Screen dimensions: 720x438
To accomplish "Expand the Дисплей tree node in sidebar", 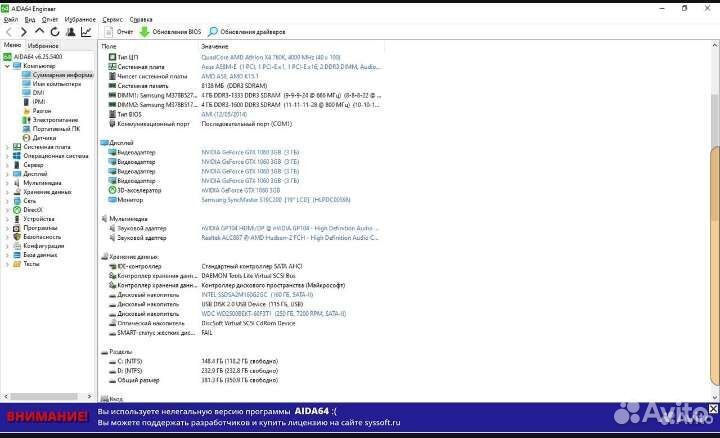I will click(x=7, y=174).
